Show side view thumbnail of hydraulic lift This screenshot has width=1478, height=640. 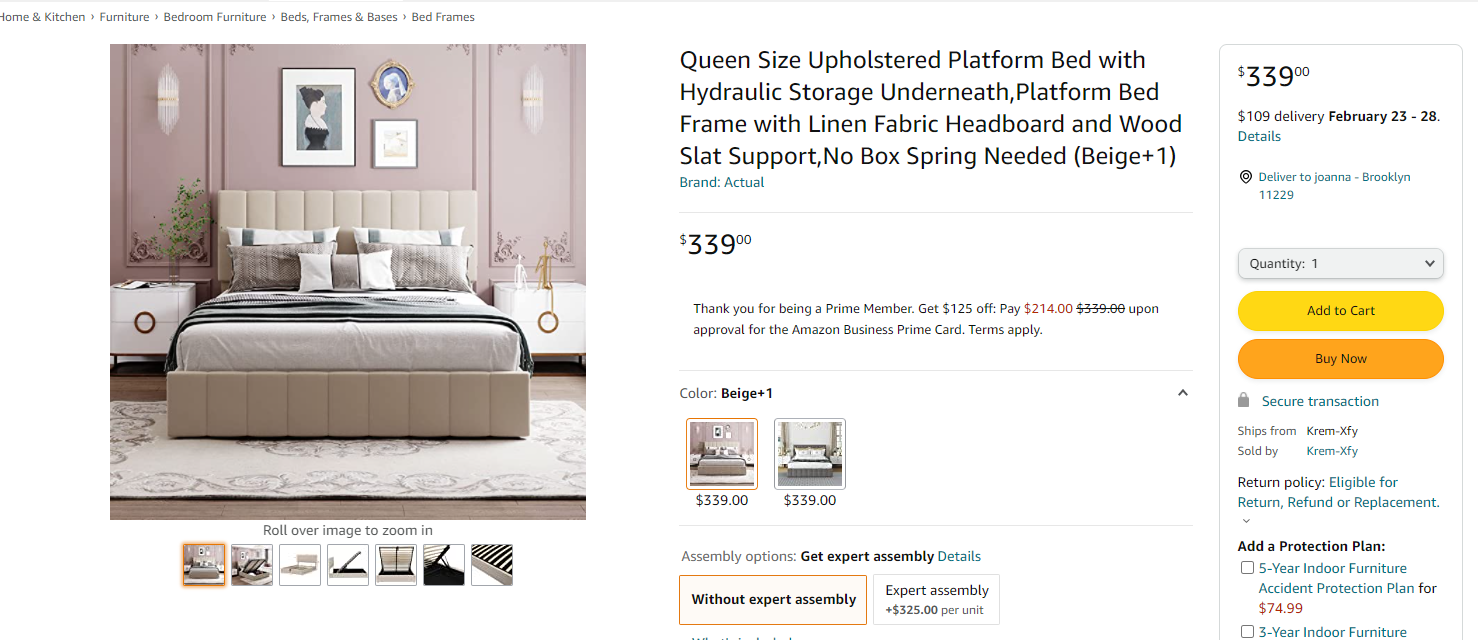tap(348, 565)
